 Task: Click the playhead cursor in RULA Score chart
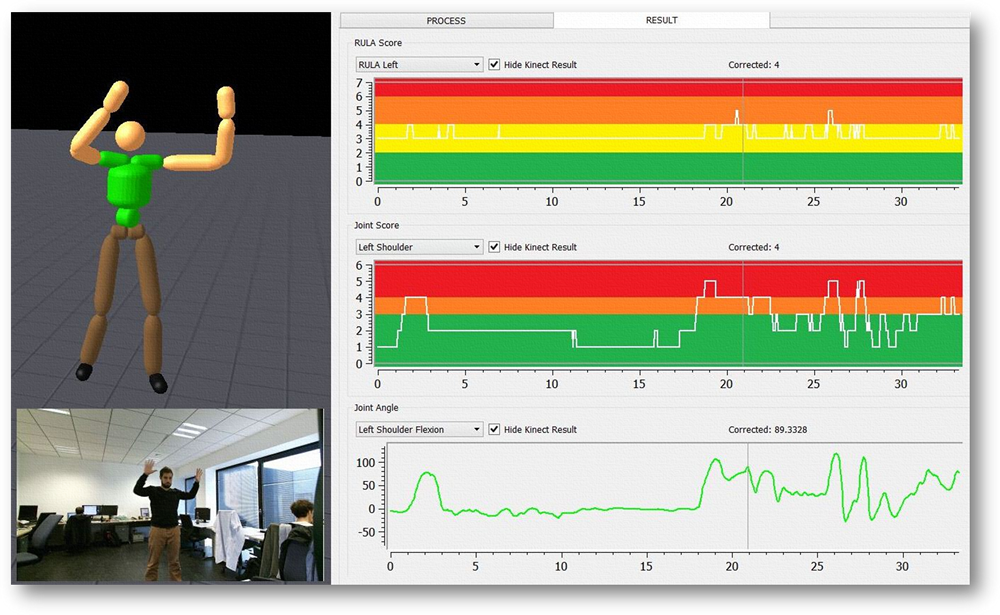tap(744, 130)
